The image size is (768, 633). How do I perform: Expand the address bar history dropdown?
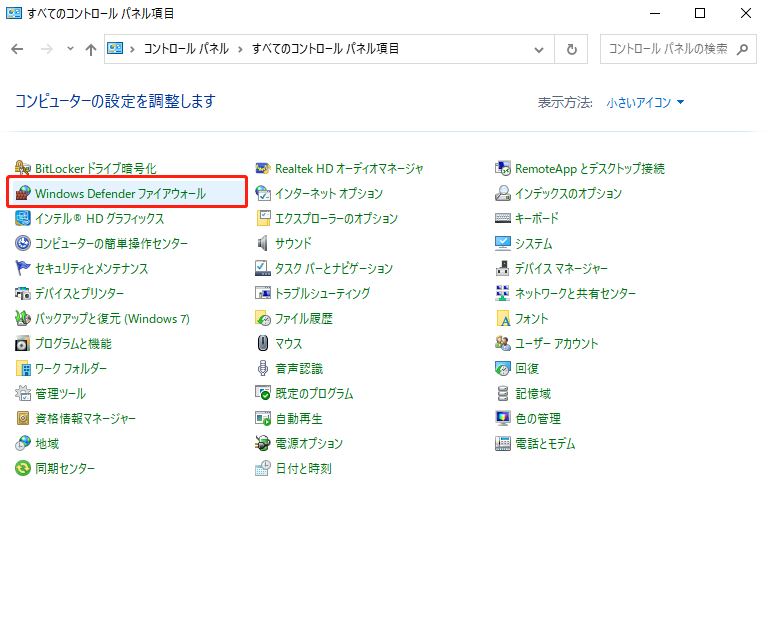click(x=539, y=49)
